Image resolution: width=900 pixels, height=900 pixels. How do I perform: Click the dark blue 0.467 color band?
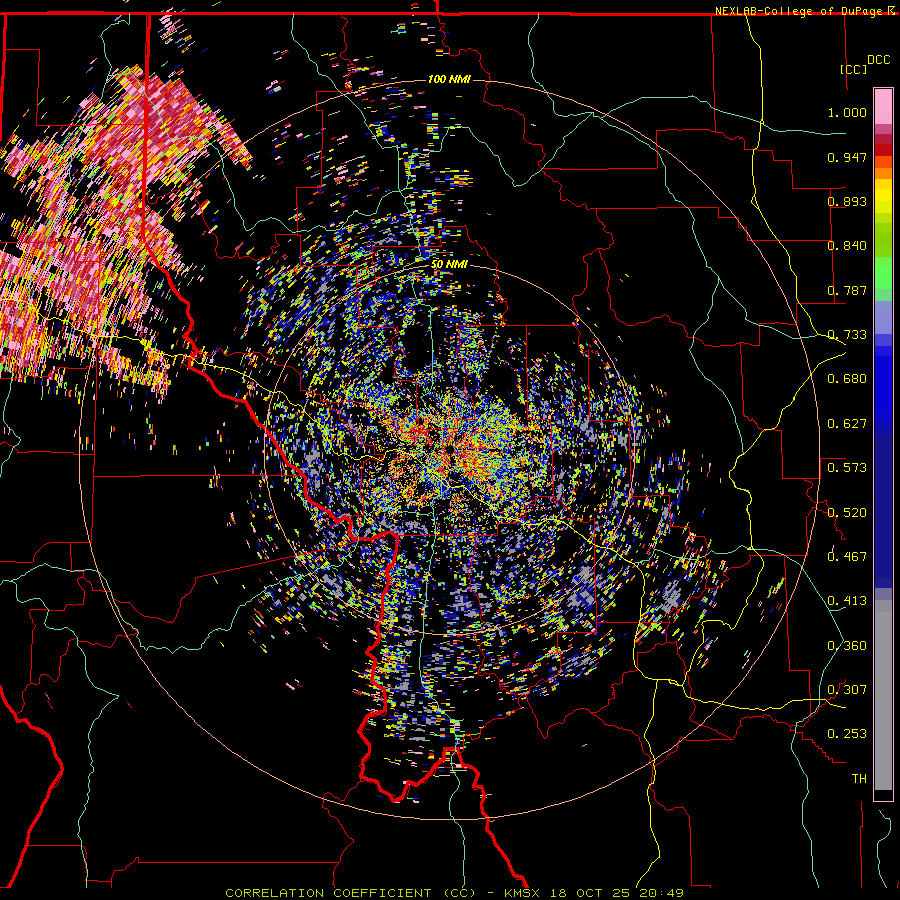[x=883, y=556]
